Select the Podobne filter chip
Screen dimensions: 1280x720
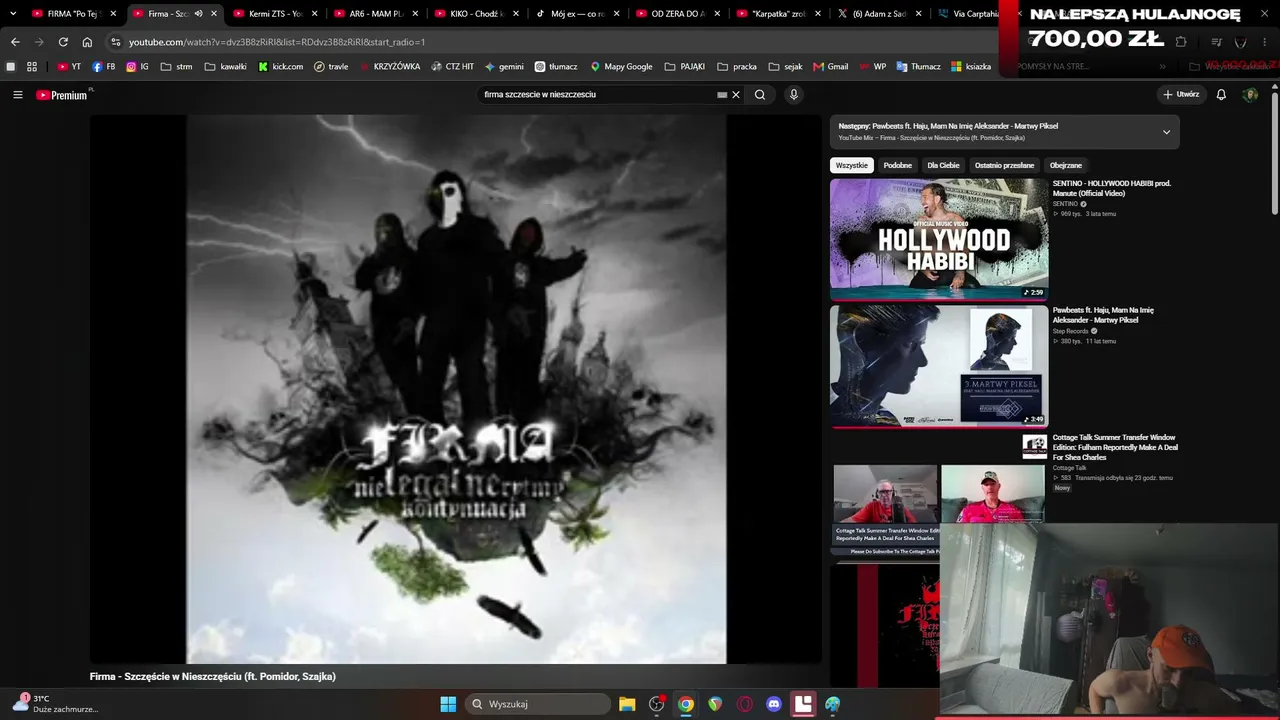point(898,165)
